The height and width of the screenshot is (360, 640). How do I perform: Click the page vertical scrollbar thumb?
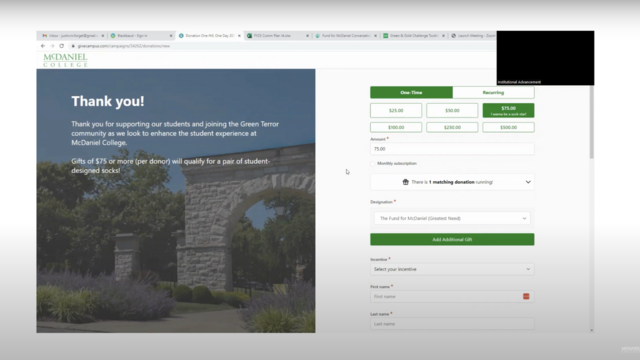tap(591, 122)
